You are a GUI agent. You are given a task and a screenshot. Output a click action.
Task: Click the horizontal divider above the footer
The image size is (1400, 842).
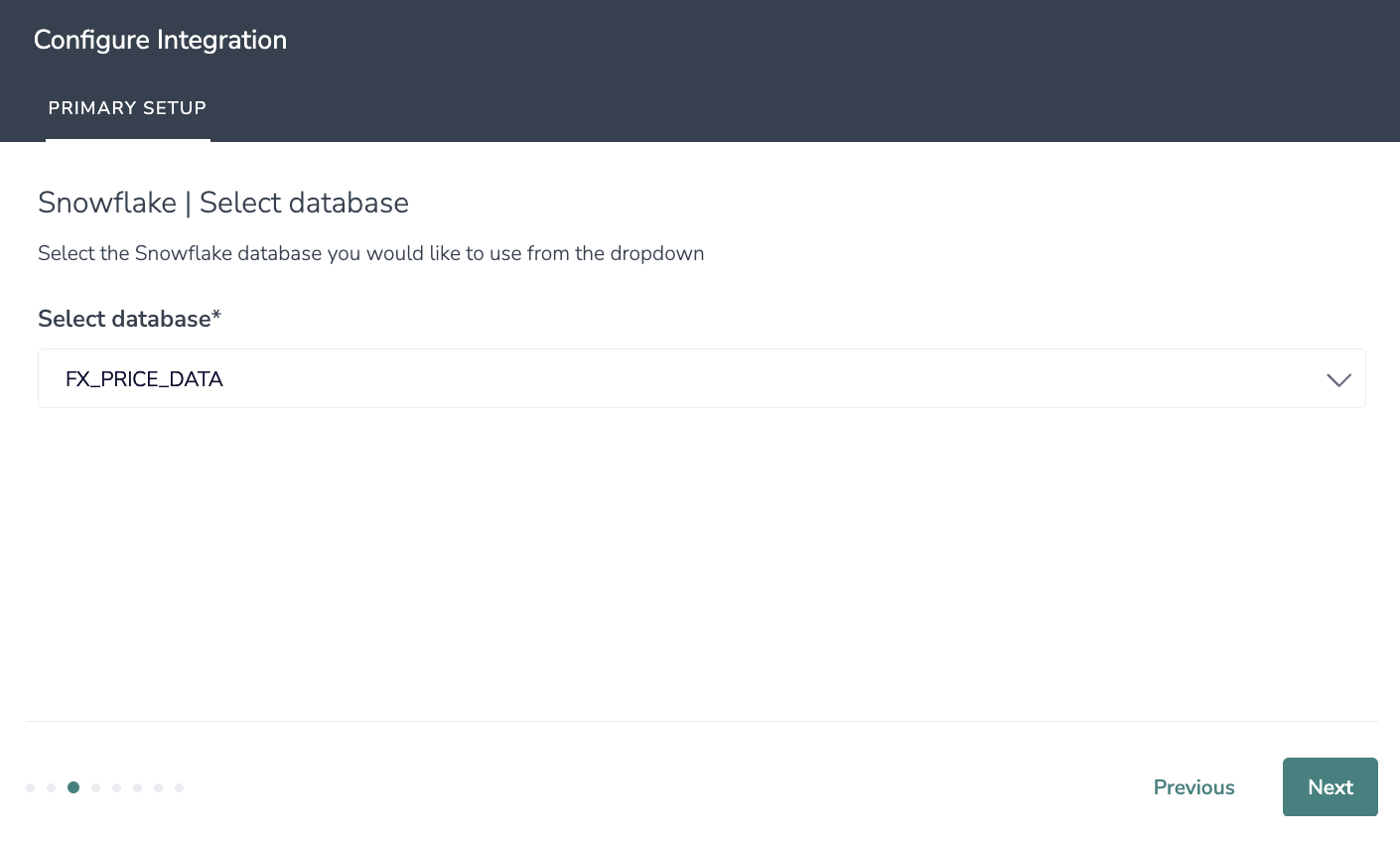coord(701,721)
